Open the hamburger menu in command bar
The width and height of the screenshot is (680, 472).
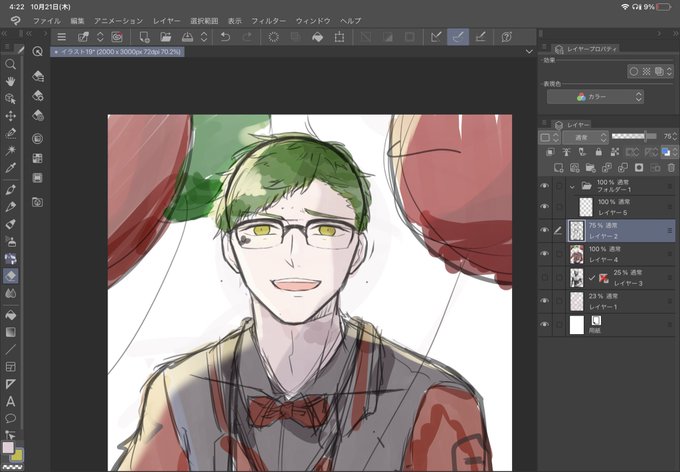62,37
